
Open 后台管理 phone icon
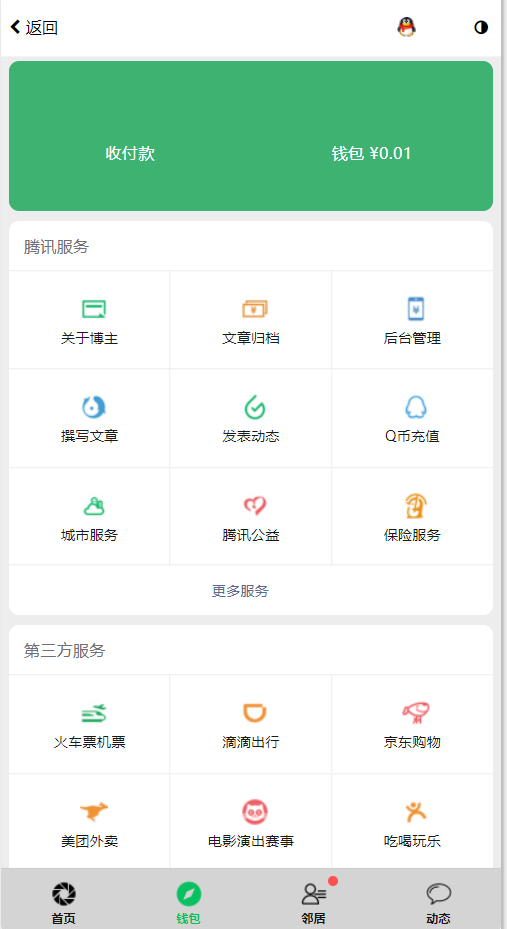[416, 309]
